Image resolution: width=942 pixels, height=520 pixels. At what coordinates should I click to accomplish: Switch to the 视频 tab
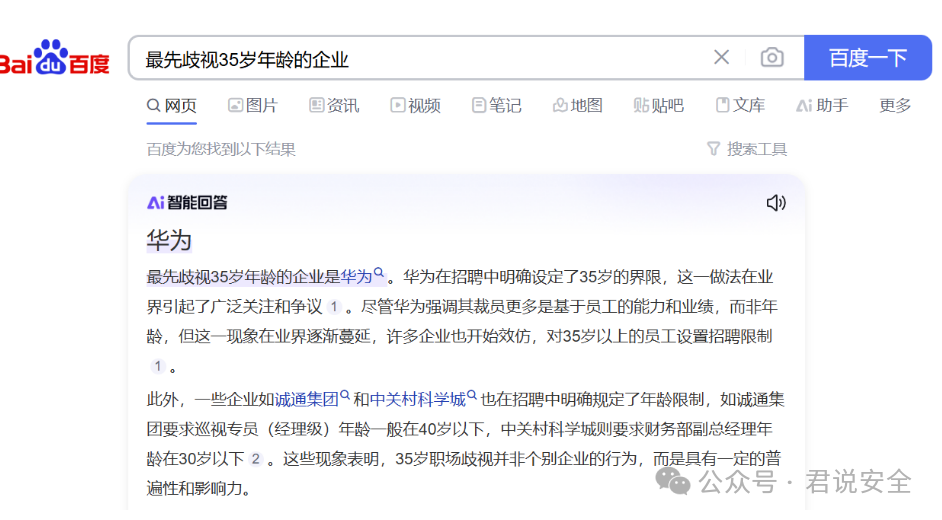tap(415, 106)
